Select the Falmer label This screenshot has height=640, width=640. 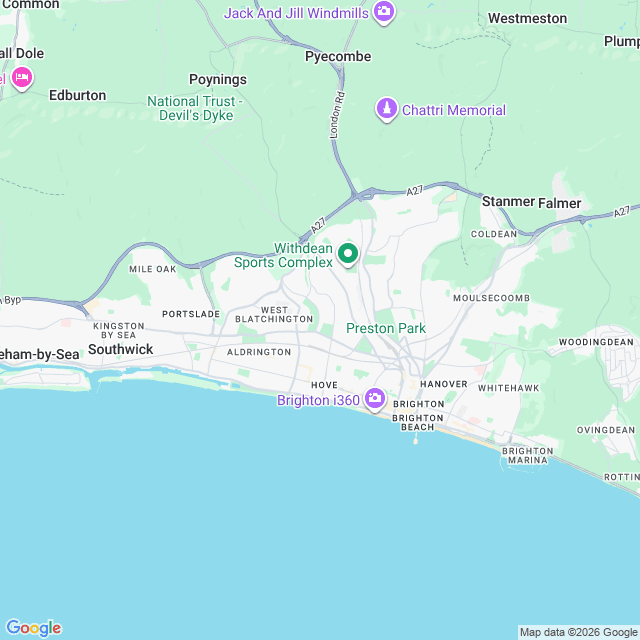(560, 203)
